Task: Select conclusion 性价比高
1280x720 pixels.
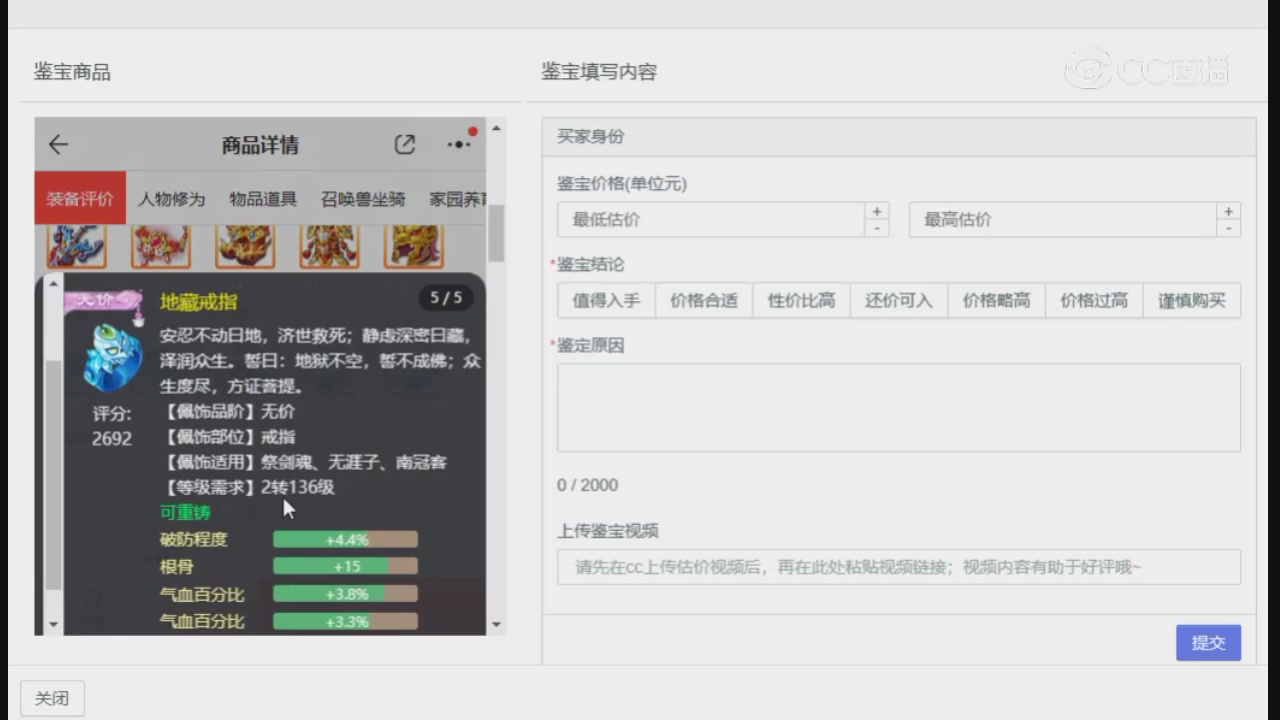Action: (801, 301)
